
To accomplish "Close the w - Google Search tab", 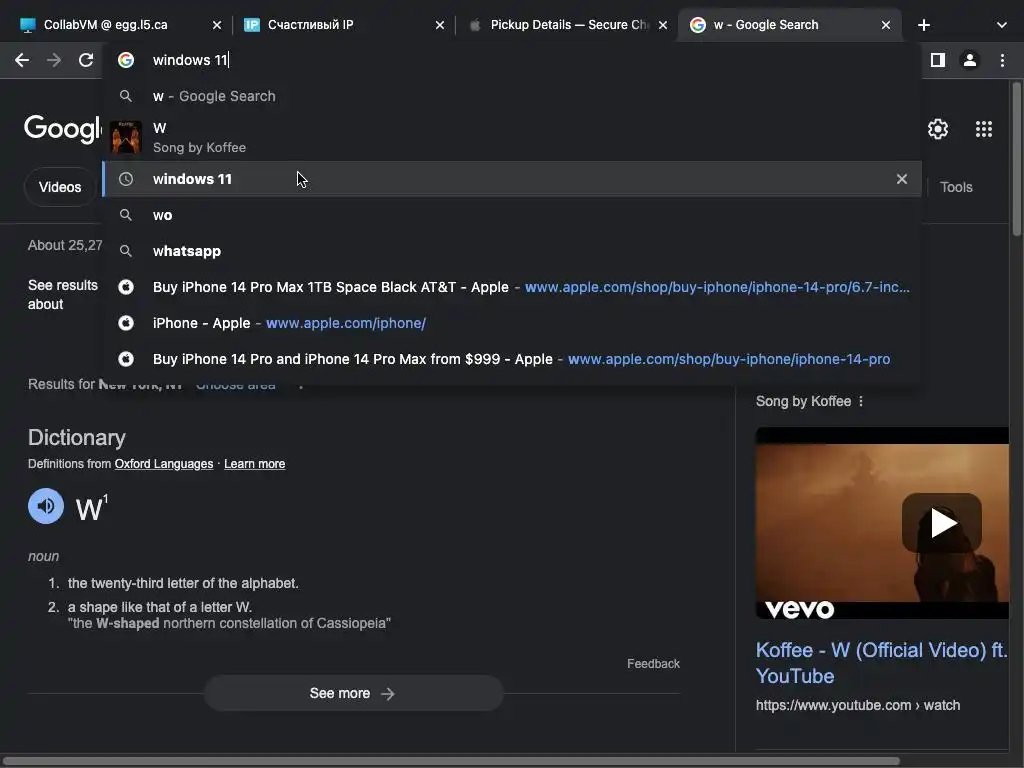I will click(886, 25).
